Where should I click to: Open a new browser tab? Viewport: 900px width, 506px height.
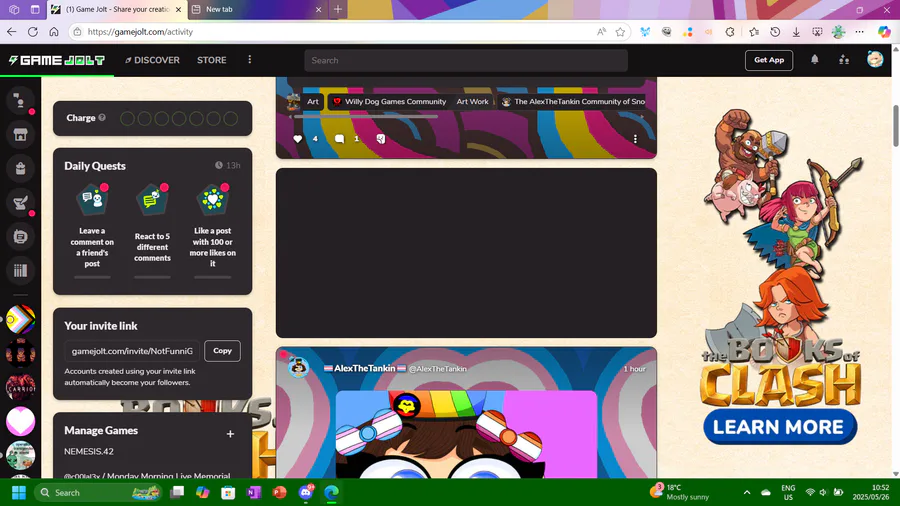click(x=338, y=9)
